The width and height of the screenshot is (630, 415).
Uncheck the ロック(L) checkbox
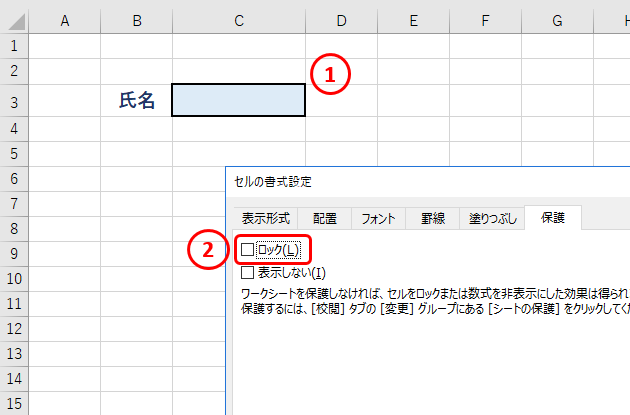click(248, 249)
